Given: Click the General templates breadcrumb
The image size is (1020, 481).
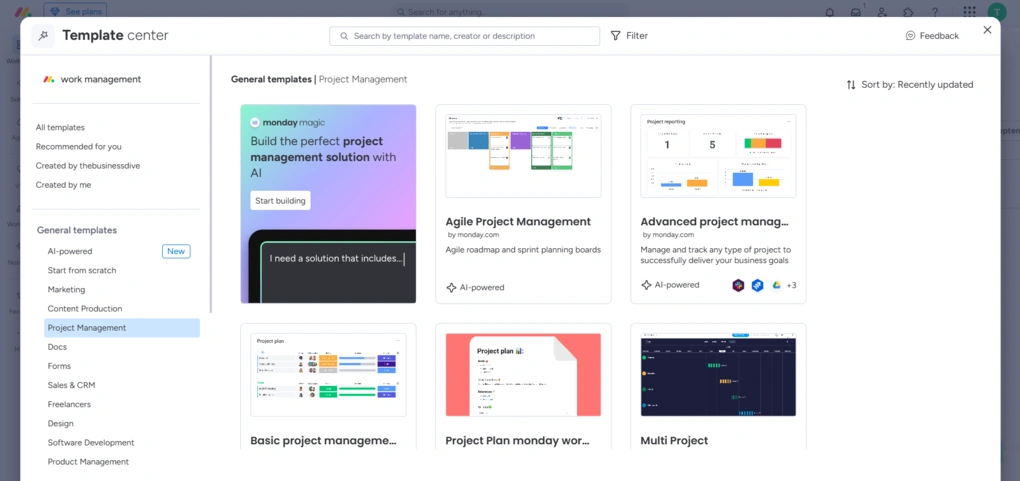Looking at the screenshot, I should pos(271,79).
